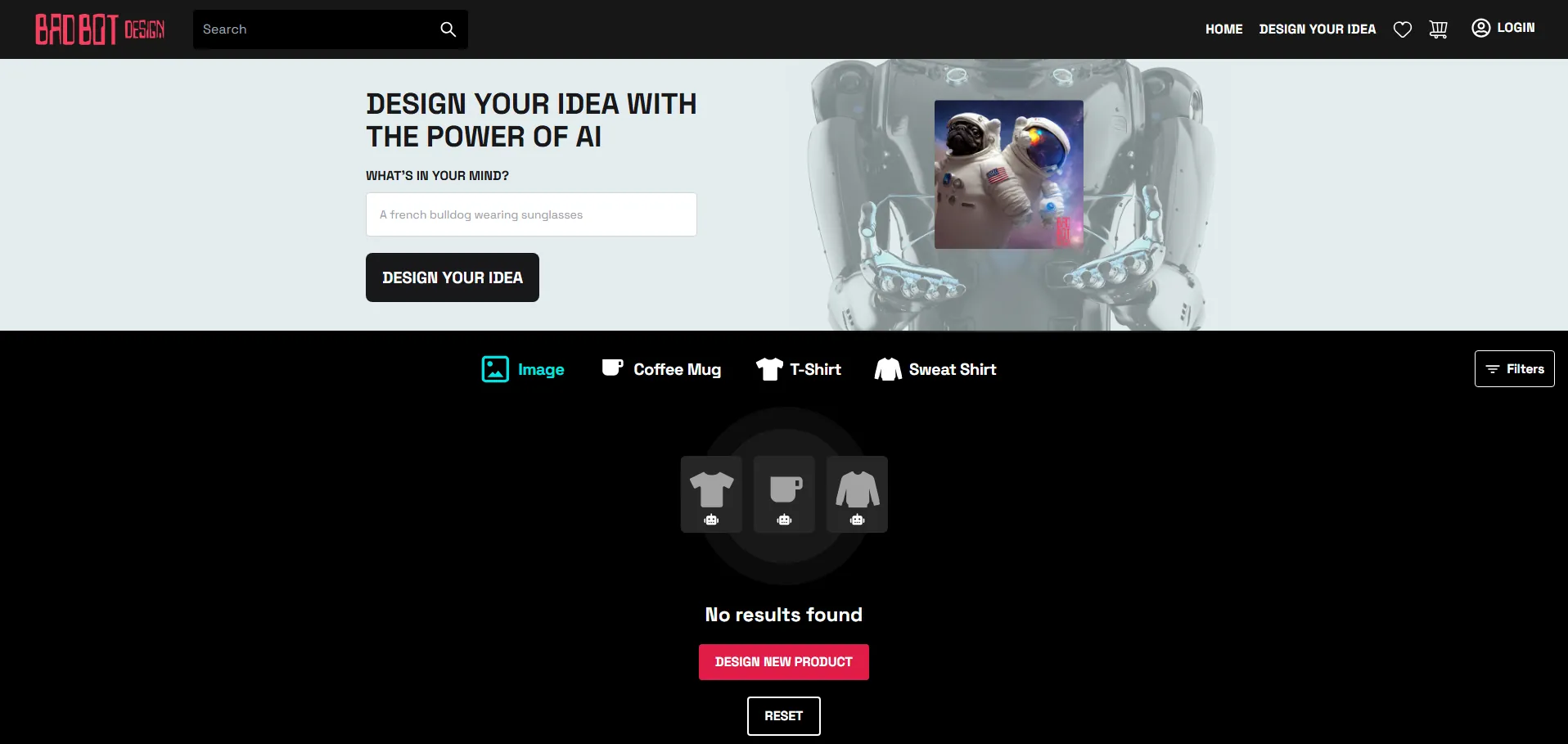The height and width of the screenshot is (744, 1568).
Task: Switch to the Sweat Shirt tab
Action: point(935,369)
